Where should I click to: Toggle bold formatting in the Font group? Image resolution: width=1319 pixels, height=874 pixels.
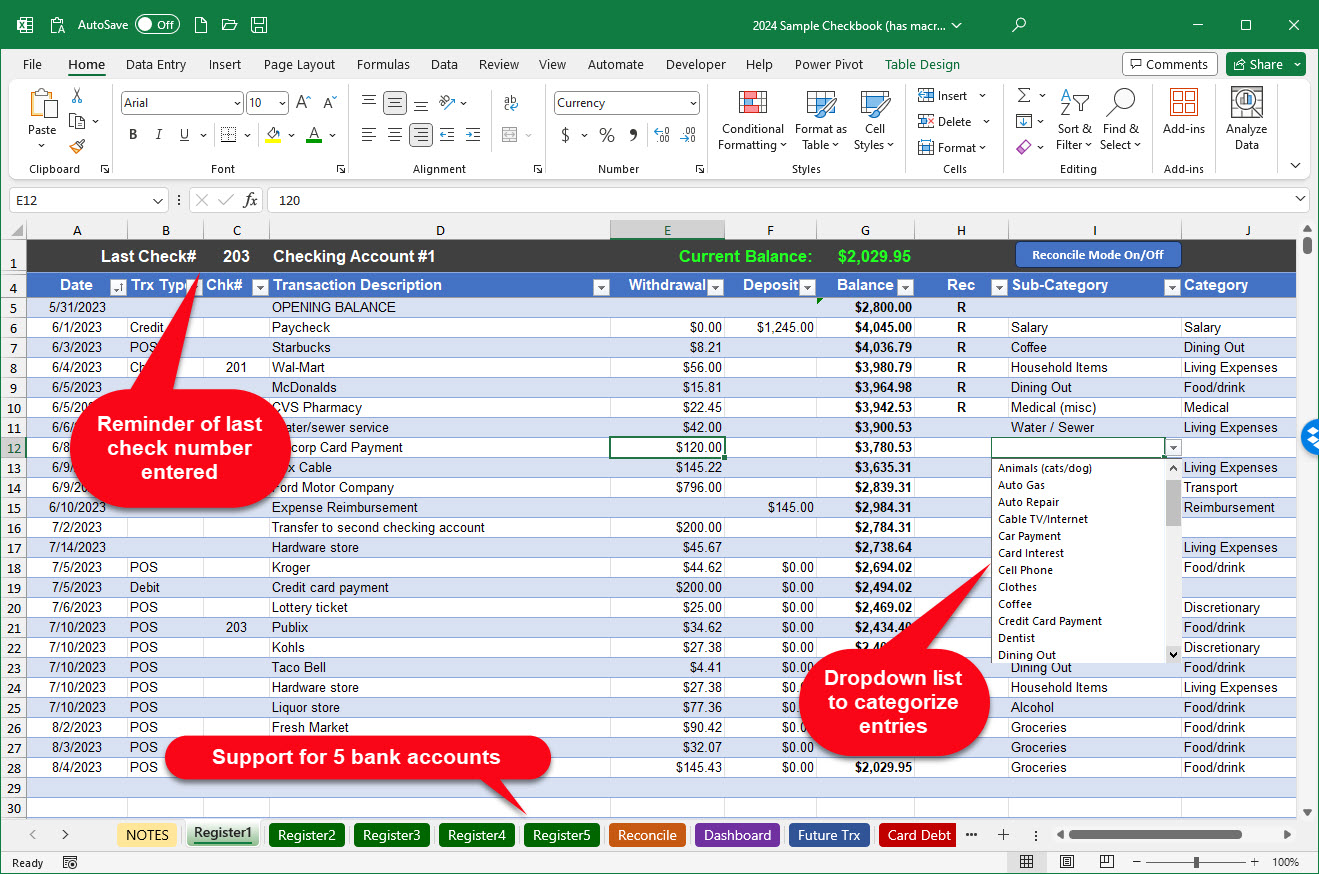[x=133, y=134]
